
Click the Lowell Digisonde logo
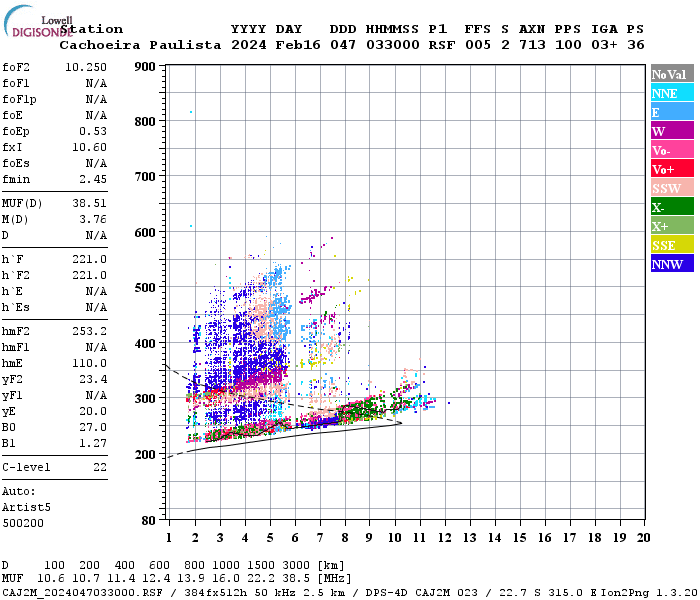[38, 21]
